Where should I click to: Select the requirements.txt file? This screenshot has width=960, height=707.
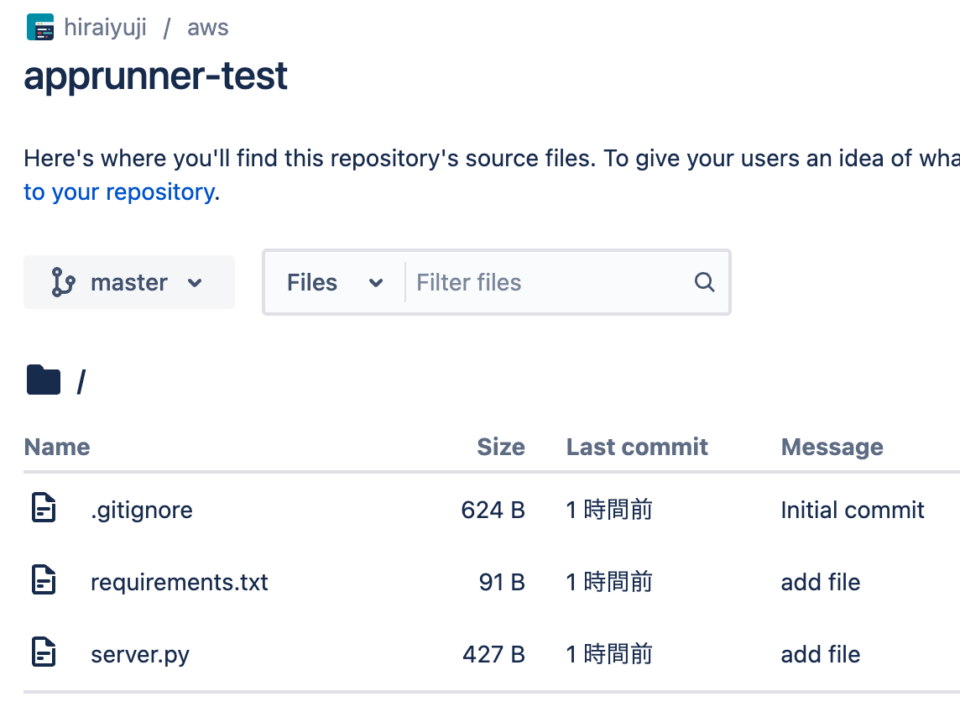tap(179, 582)
